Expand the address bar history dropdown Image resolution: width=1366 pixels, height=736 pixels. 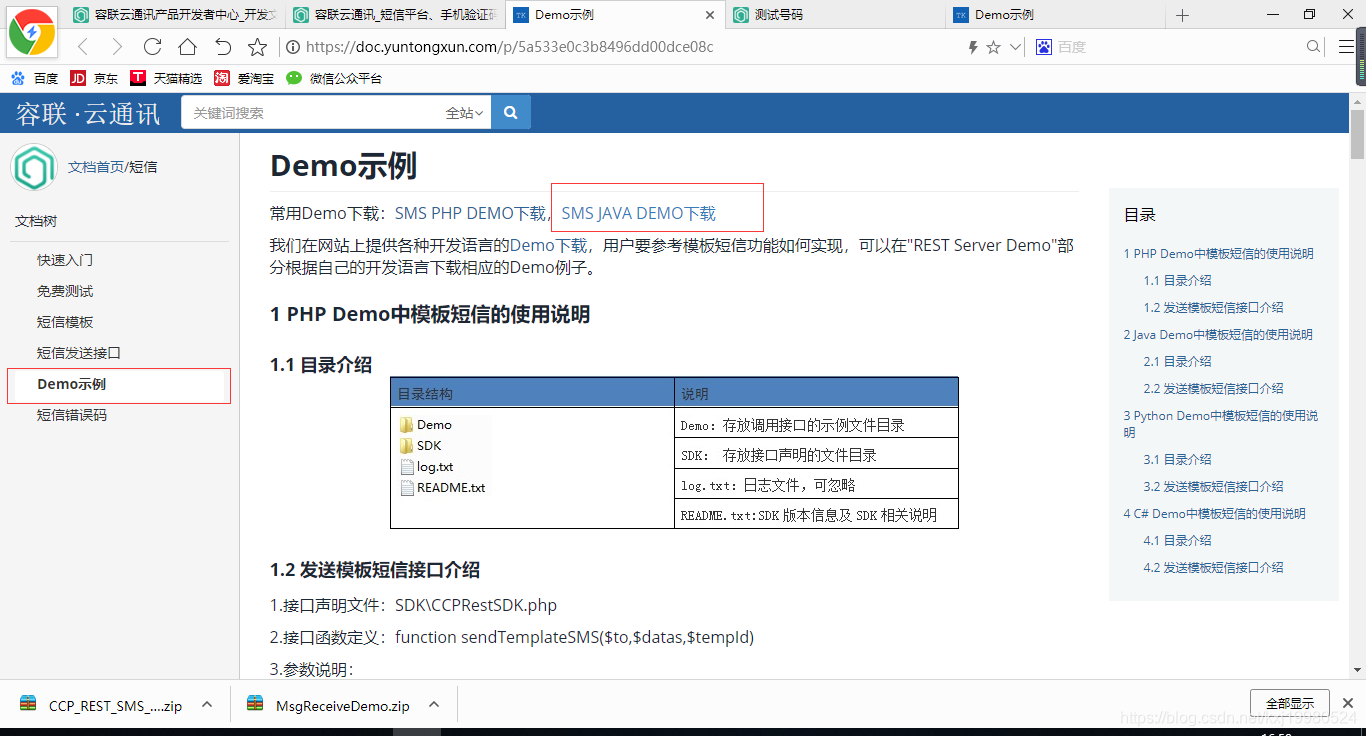[1015, 47]
